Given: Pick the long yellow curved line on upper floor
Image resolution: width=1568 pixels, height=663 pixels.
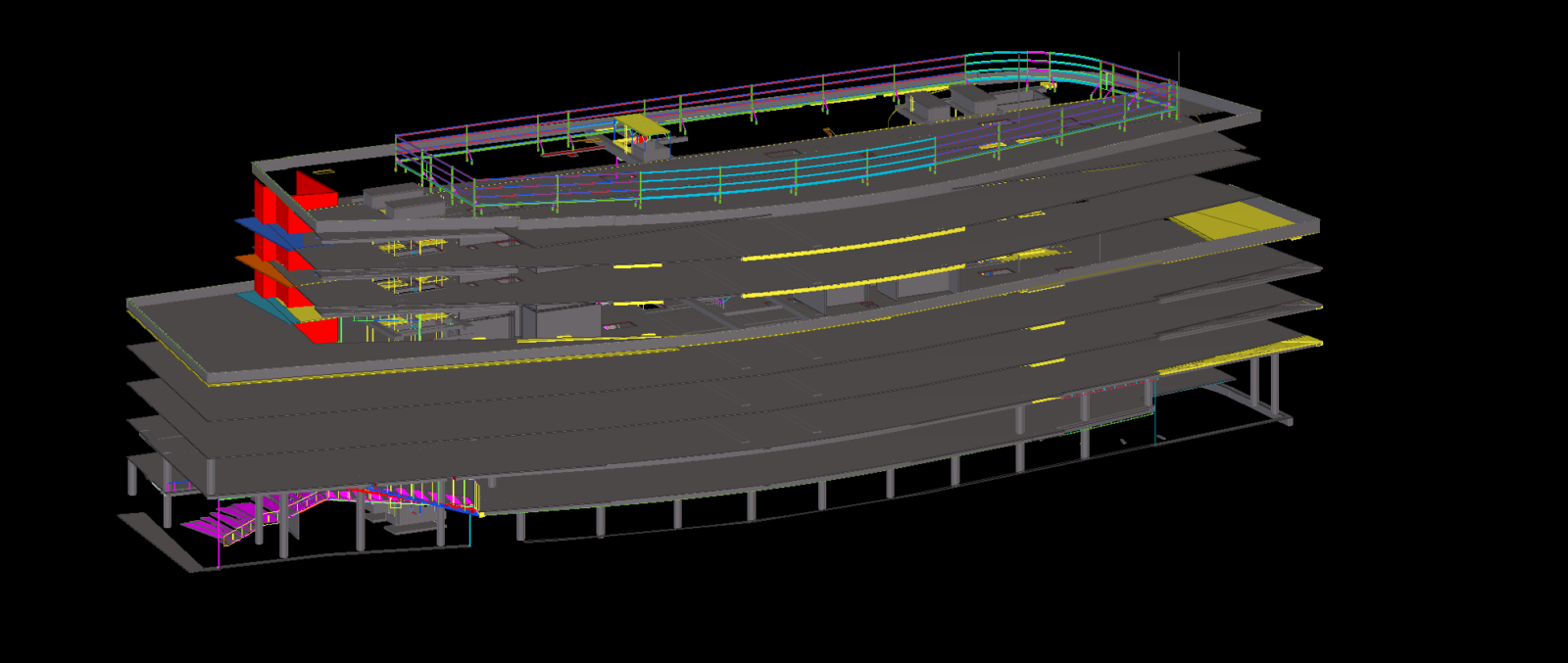Looking at the screenshot, I should tap(853, 244).
